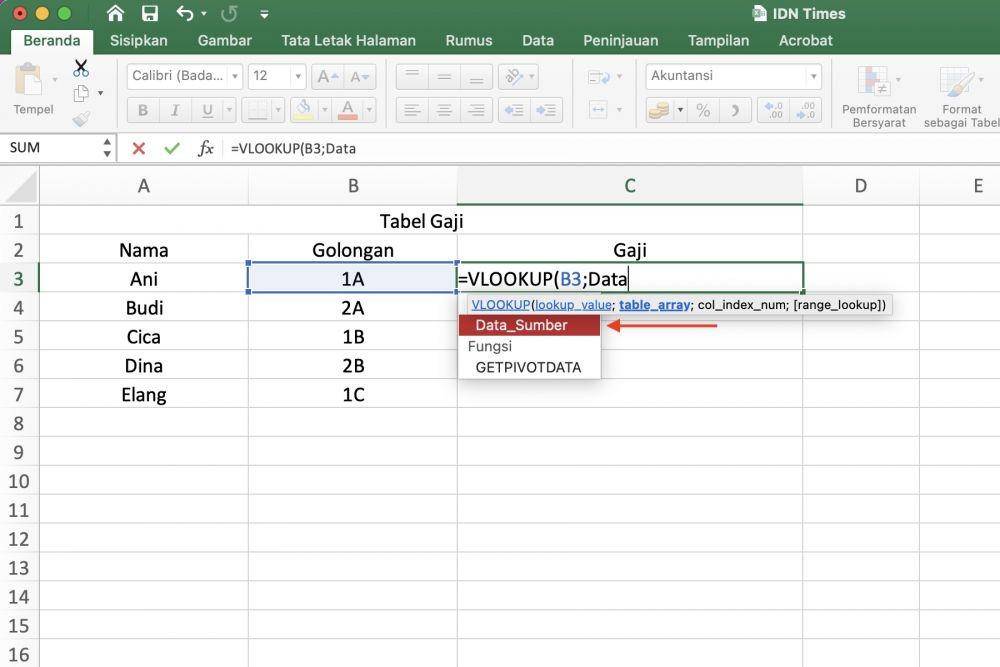Open Insert Function fx dialog
Image resolution: width=1000 pixels, height=667 pixels.
pos(205,149)
